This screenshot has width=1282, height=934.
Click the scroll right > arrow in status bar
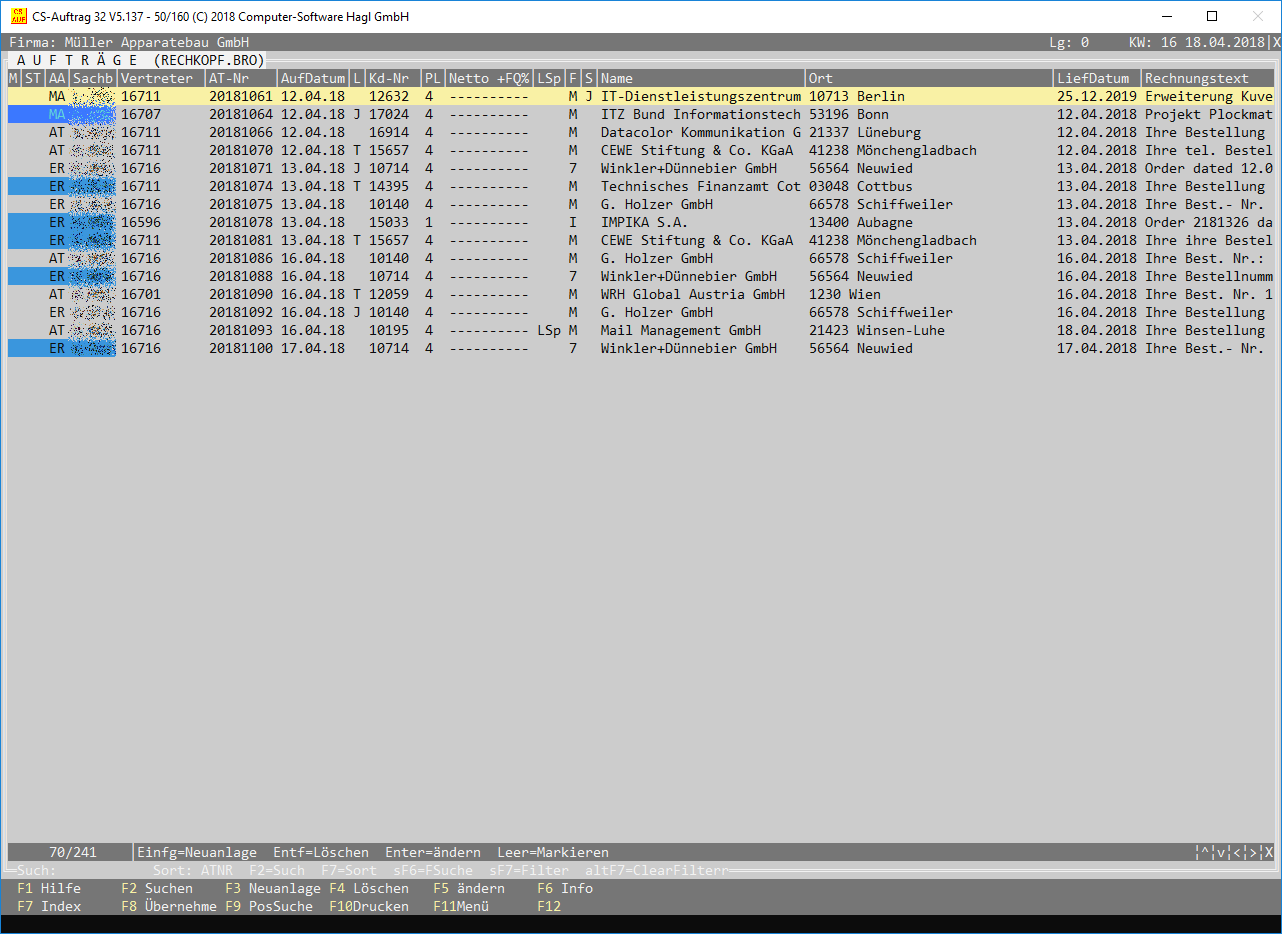point(1253,853)
